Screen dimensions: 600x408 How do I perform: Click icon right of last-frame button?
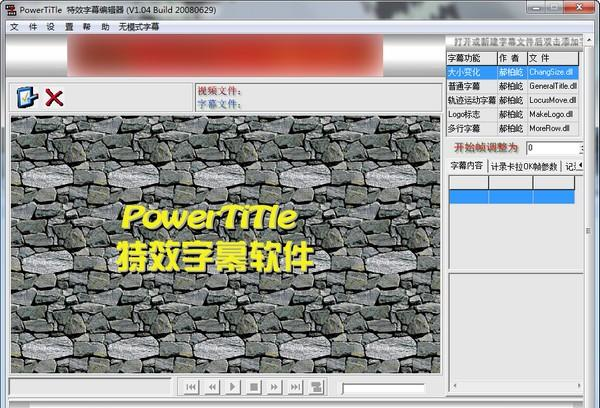[316, 387]
